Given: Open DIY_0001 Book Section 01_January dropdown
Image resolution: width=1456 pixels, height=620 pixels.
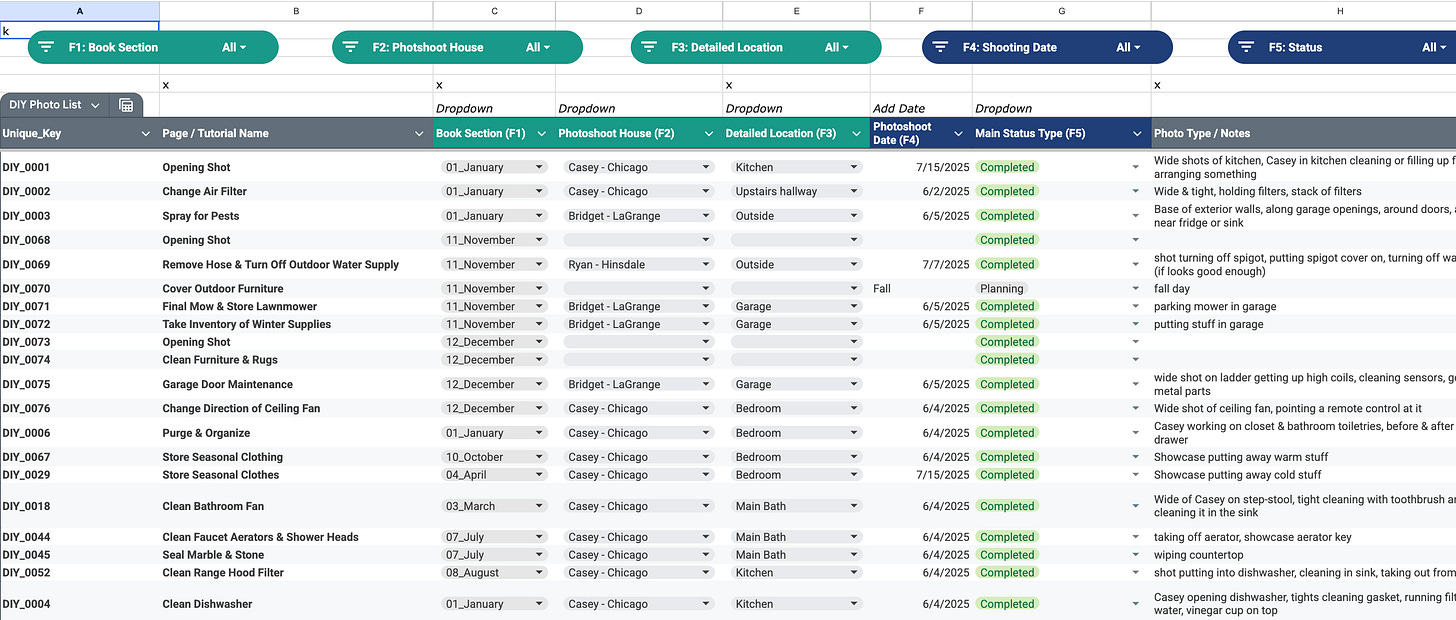Looking at the screenshot, I should pyautogui.click(x=494, y=167).
